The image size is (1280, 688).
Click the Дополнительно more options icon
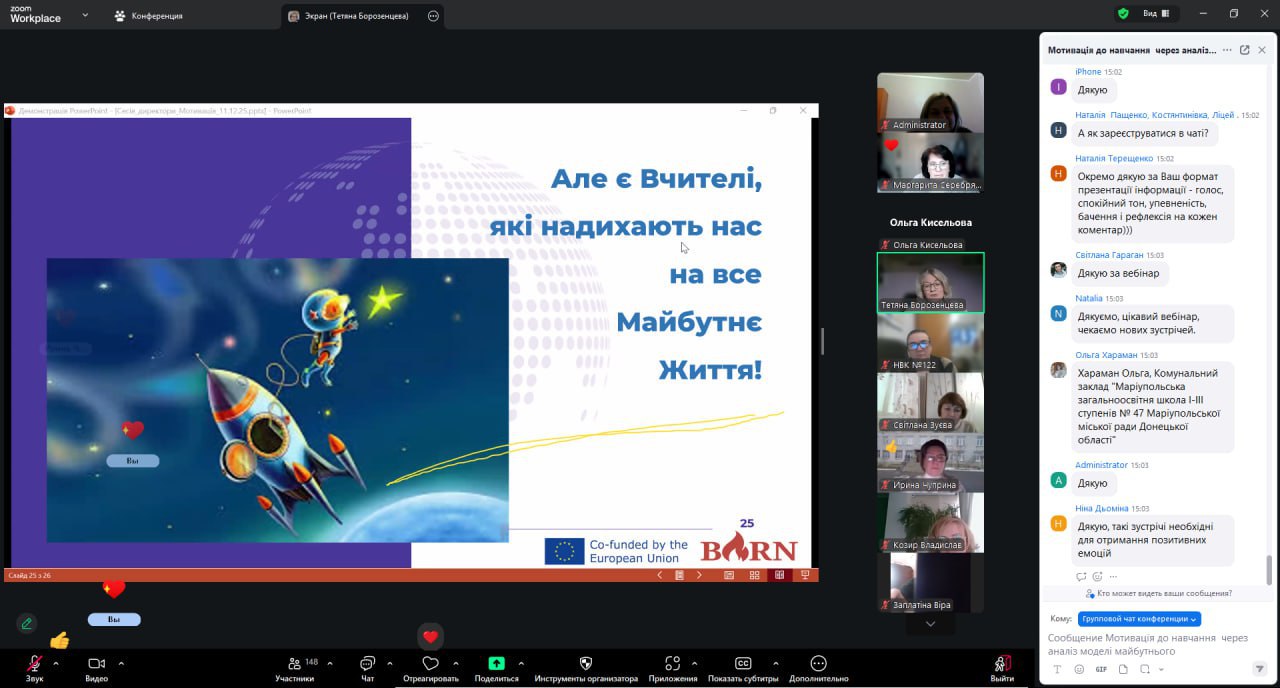tap(818, 664)
